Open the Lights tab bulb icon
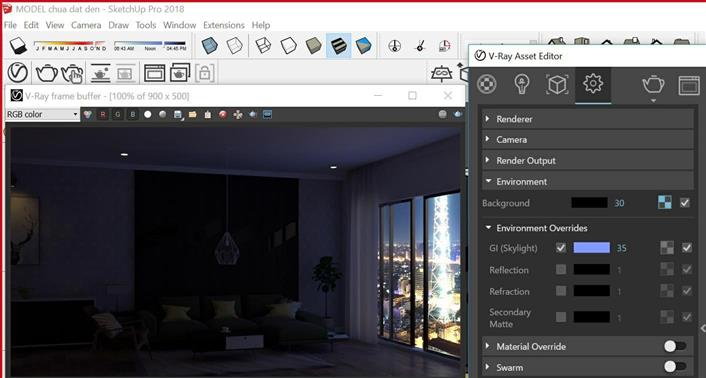This screenshot has width=706, height=378. coord(521,84)
